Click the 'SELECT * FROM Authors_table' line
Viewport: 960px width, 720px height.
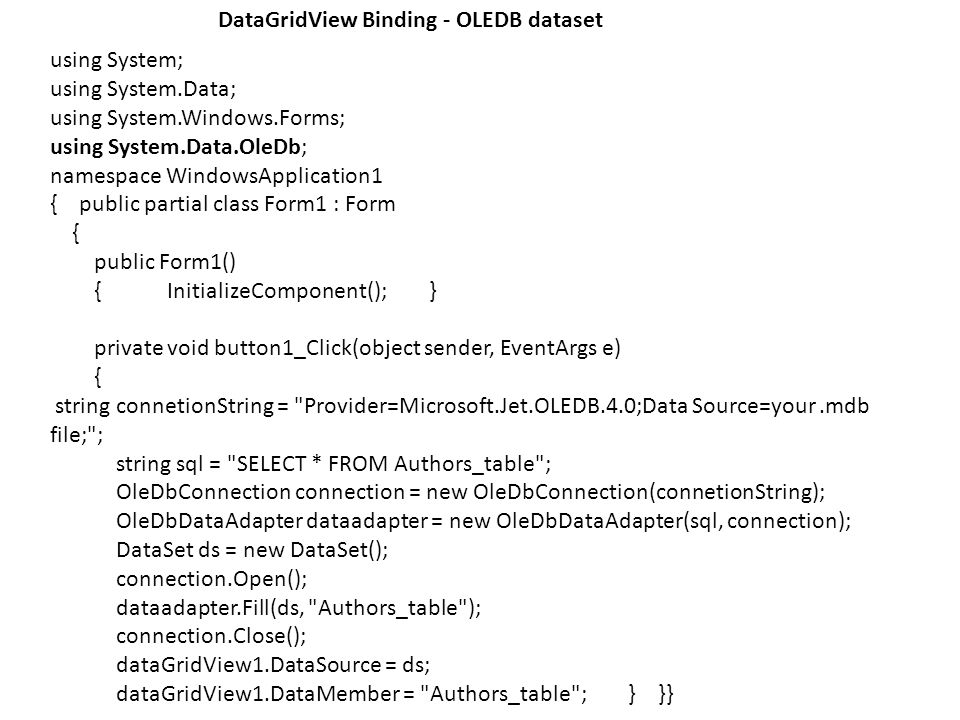click(333, 463)
